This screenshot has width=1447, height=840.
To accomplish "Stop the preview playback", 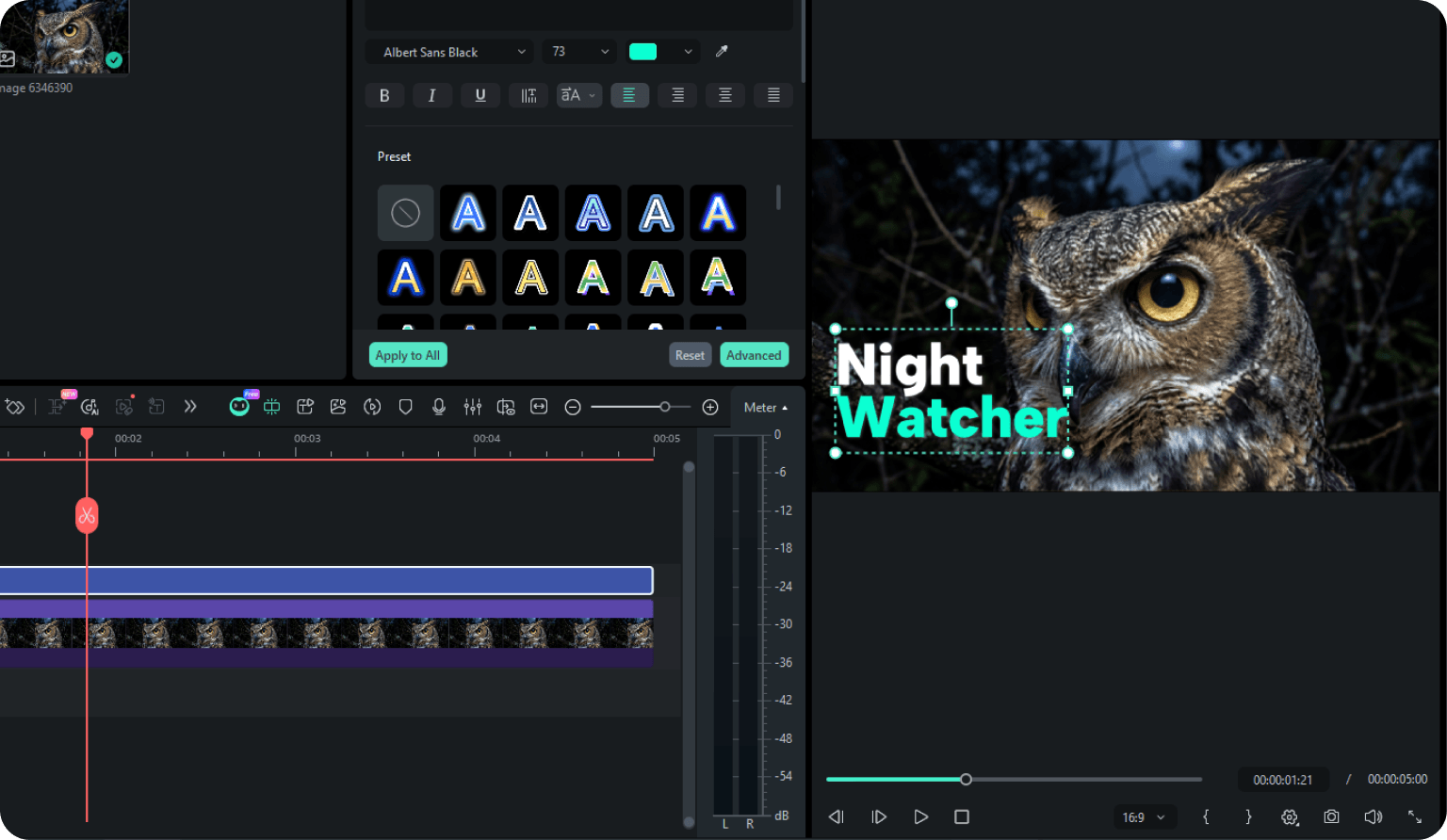I will click(961, 816).
